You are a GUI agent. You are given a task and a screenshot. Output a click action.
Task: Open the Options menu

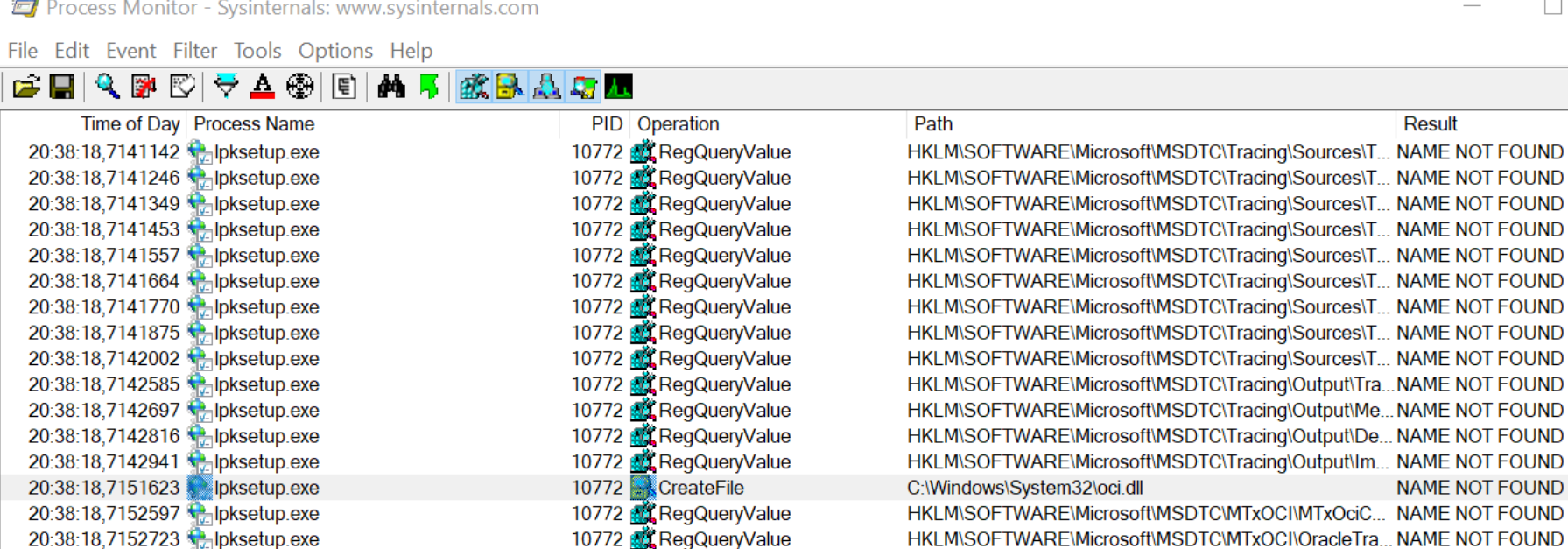335,51
